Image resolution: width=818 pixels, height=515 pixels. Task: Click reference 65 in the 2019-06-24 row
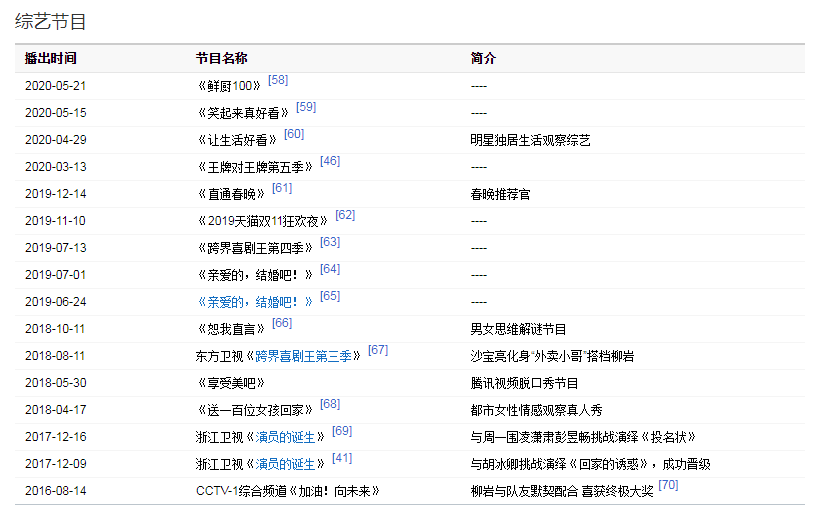[x=330, y=296]
